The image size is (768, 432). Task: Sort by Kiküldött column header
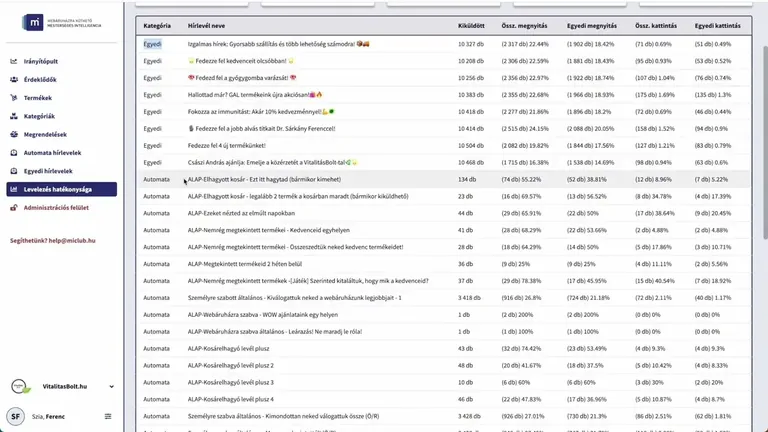pos(471,25)
